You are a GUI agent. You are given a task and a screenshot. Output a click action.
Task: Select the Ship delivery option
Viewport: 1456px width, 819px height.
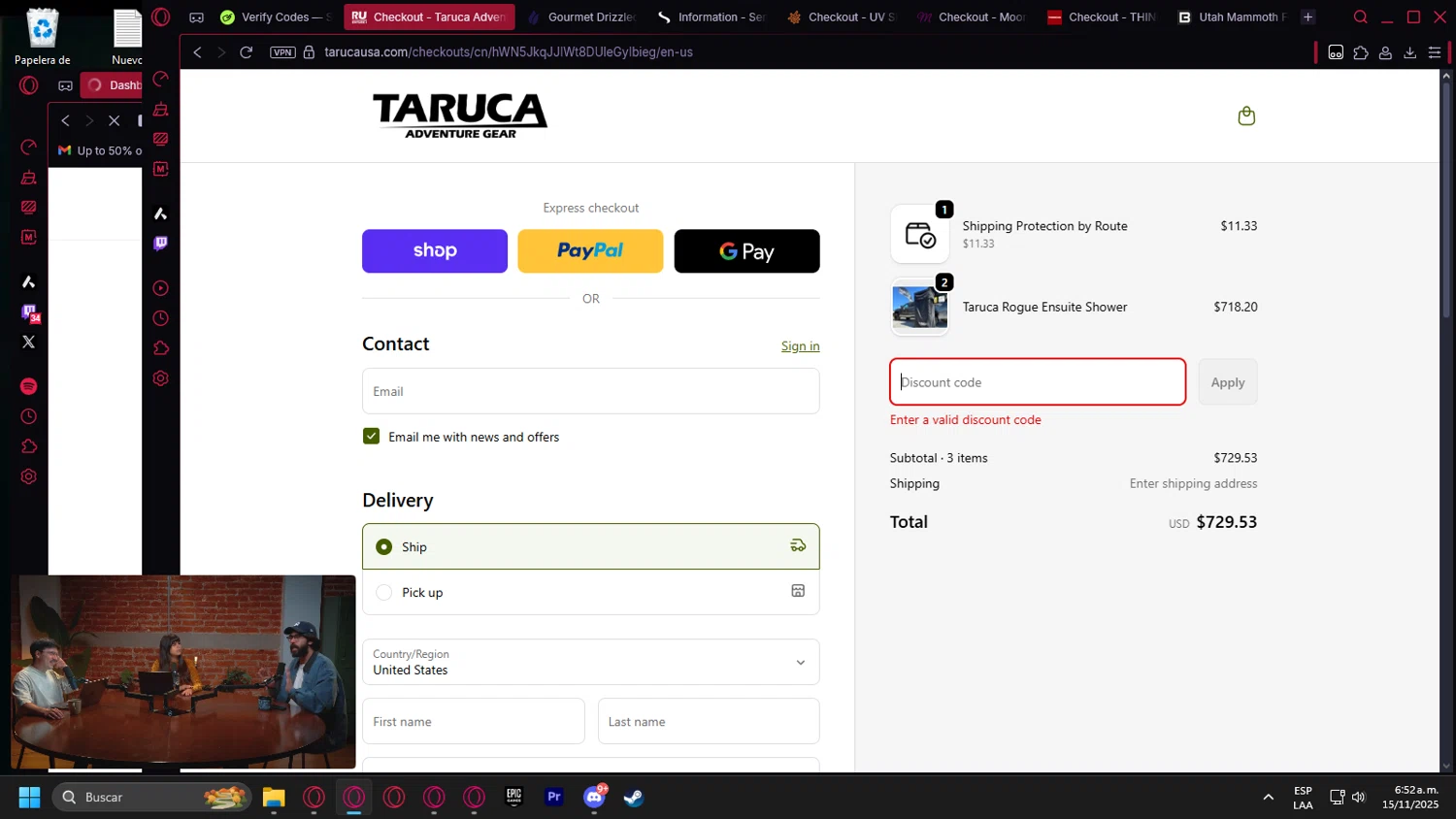[x=591, y=546]
